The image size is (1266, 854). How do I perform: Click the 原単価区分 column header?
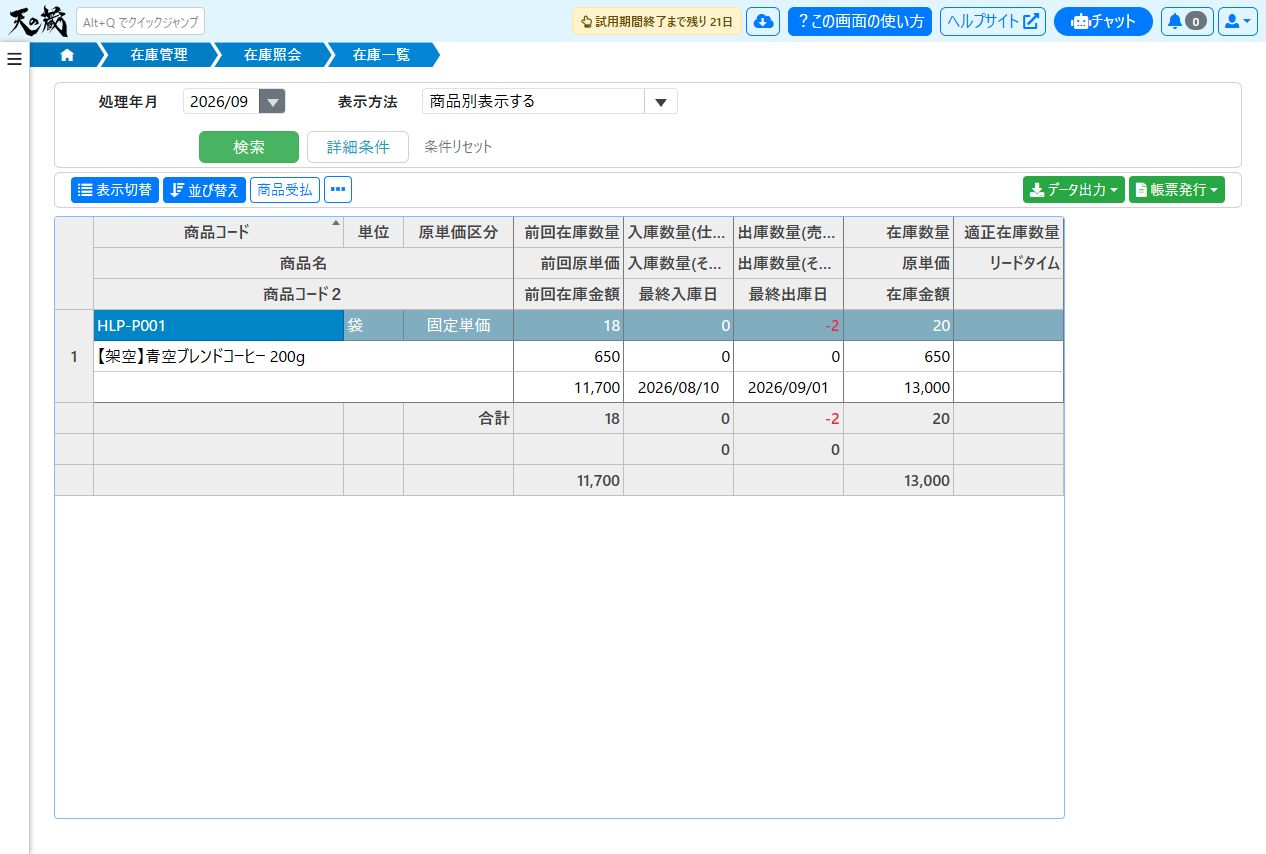[458, 232]
